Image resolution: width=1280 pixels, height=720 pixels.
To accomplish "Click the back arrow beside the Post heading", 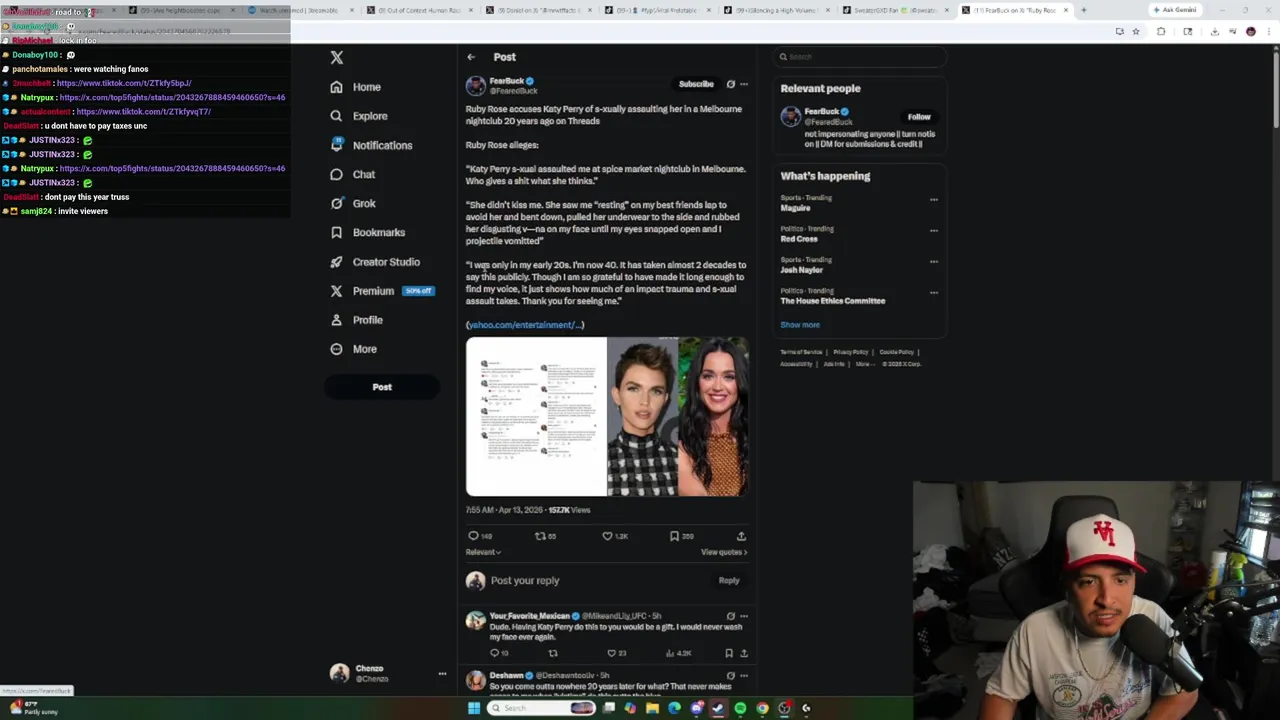I will (471, 57).
